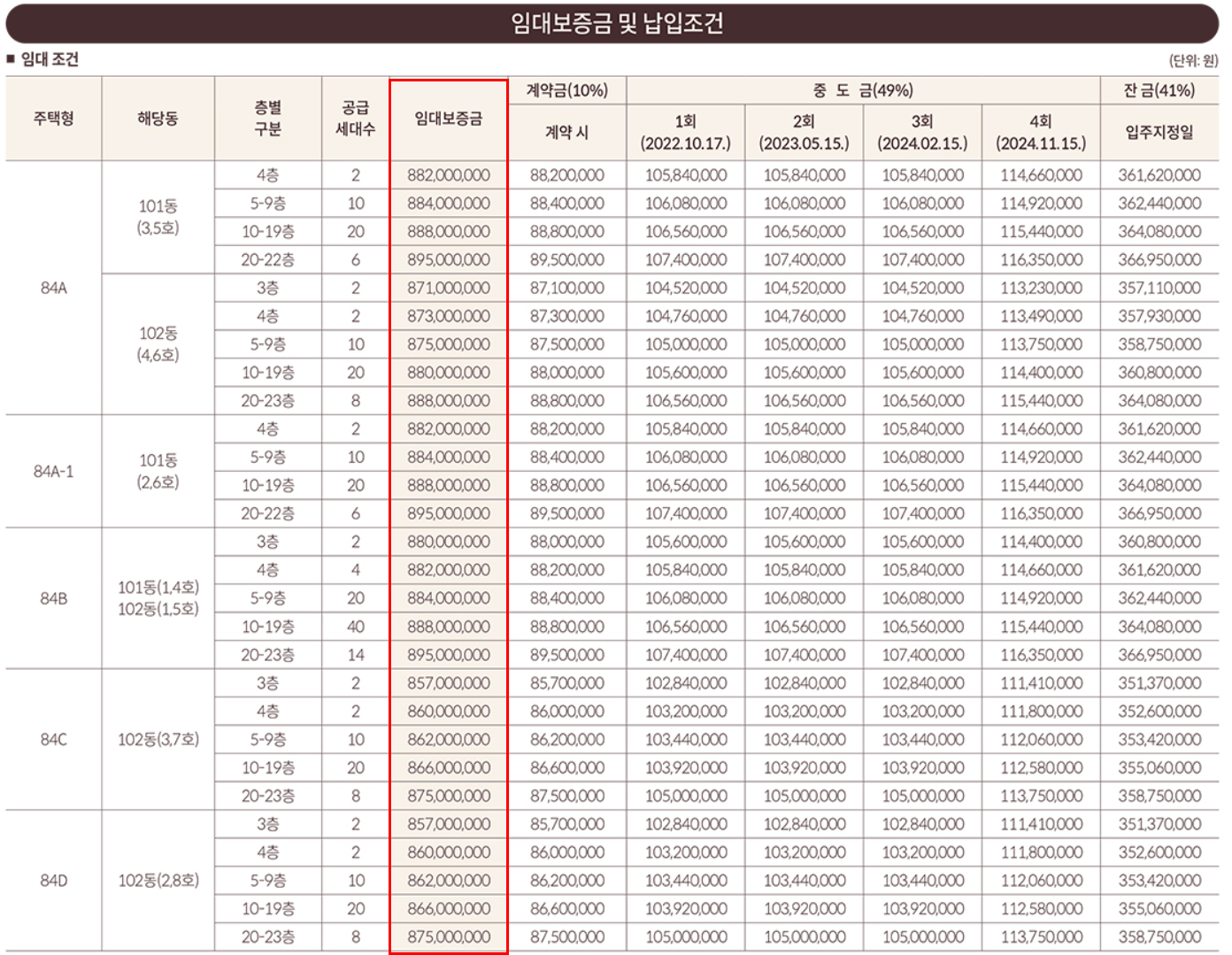1232x955 pixels.
Task: Click the 102동 (4,6호) building cell
Action: (x=158, y=344)
